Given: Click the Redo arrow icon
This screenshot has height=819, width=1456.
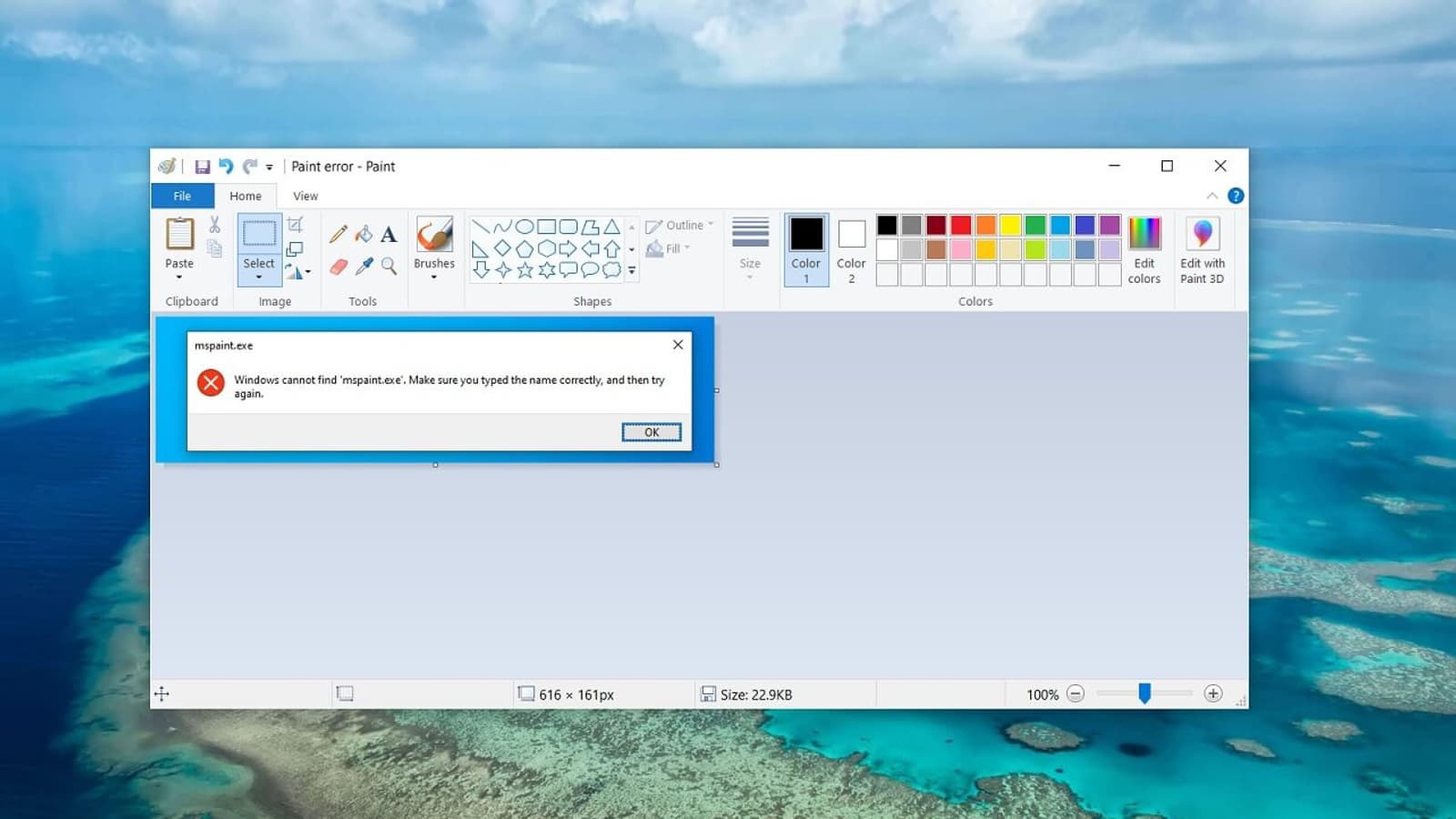Looking at the screenshot, I should coord(249,167).
